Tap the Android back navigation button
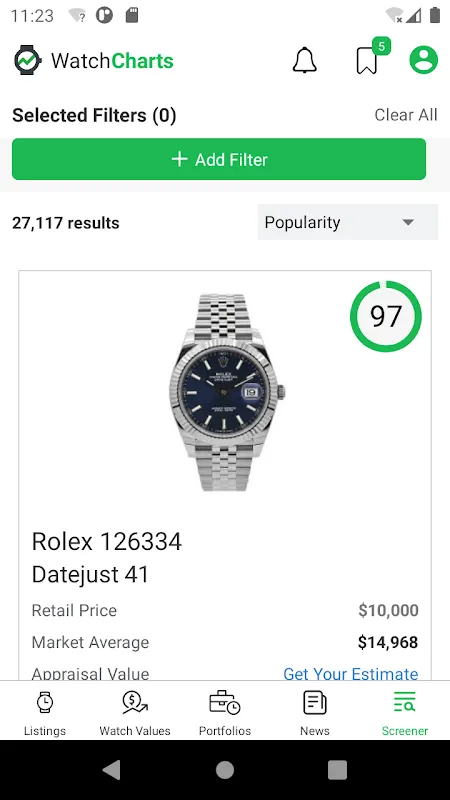 pyautogui.click(x=112, y=770)
